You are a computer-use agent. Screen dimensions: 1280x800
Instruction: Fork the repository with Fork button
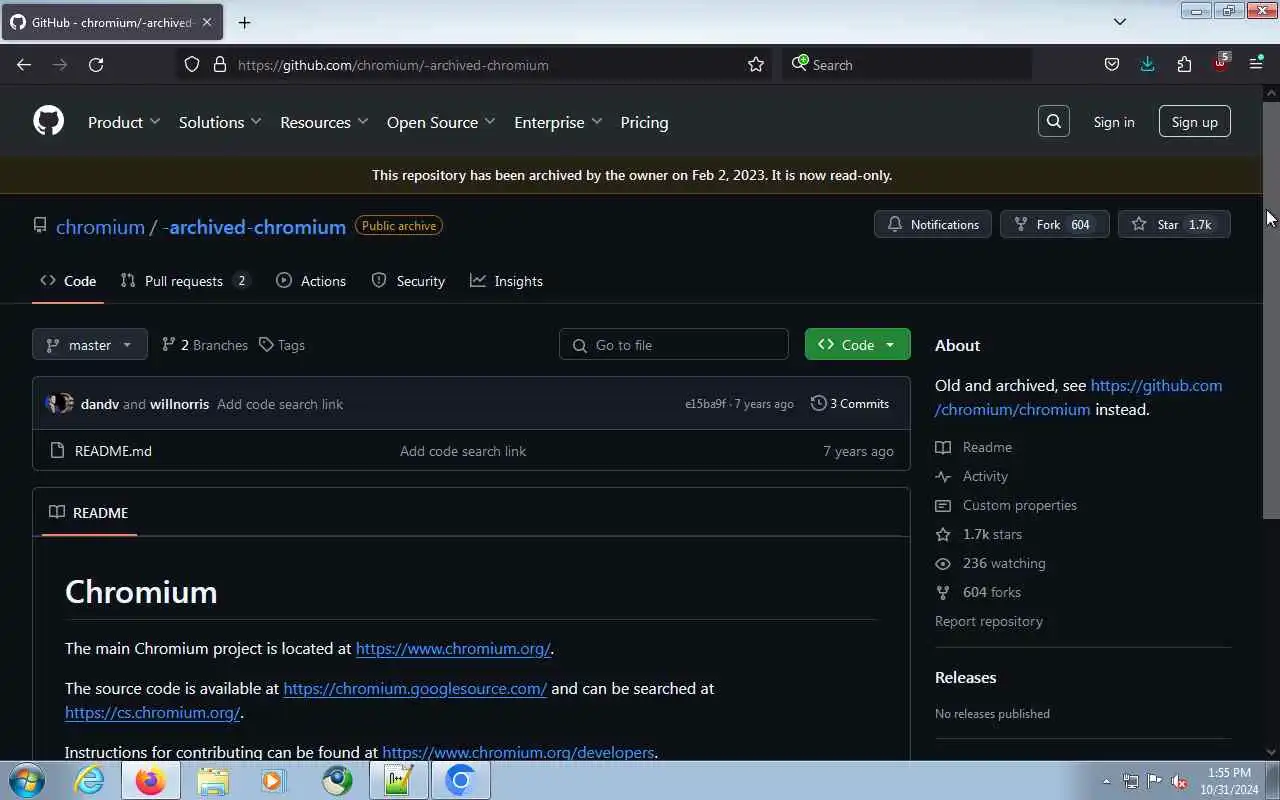click(1054, 224)
